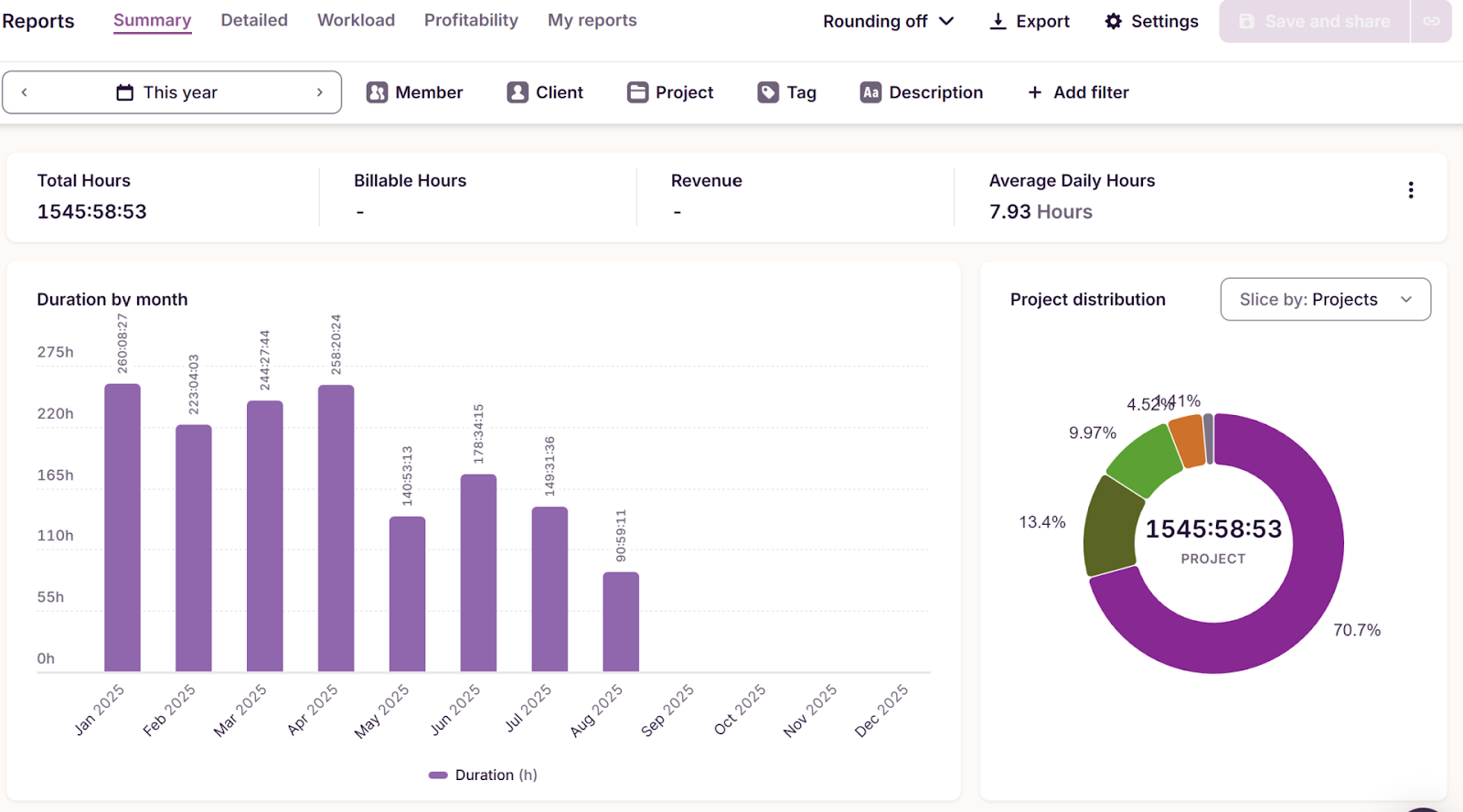
Task: Go to previous year with left chevron
Action: (x=25, y=92)
